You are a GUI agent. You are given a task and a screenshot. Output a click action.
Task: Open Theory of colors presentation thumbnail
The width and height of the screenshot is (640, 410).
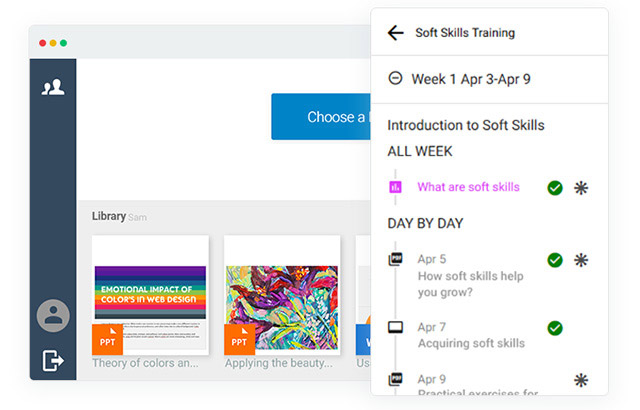pos(150,295)
